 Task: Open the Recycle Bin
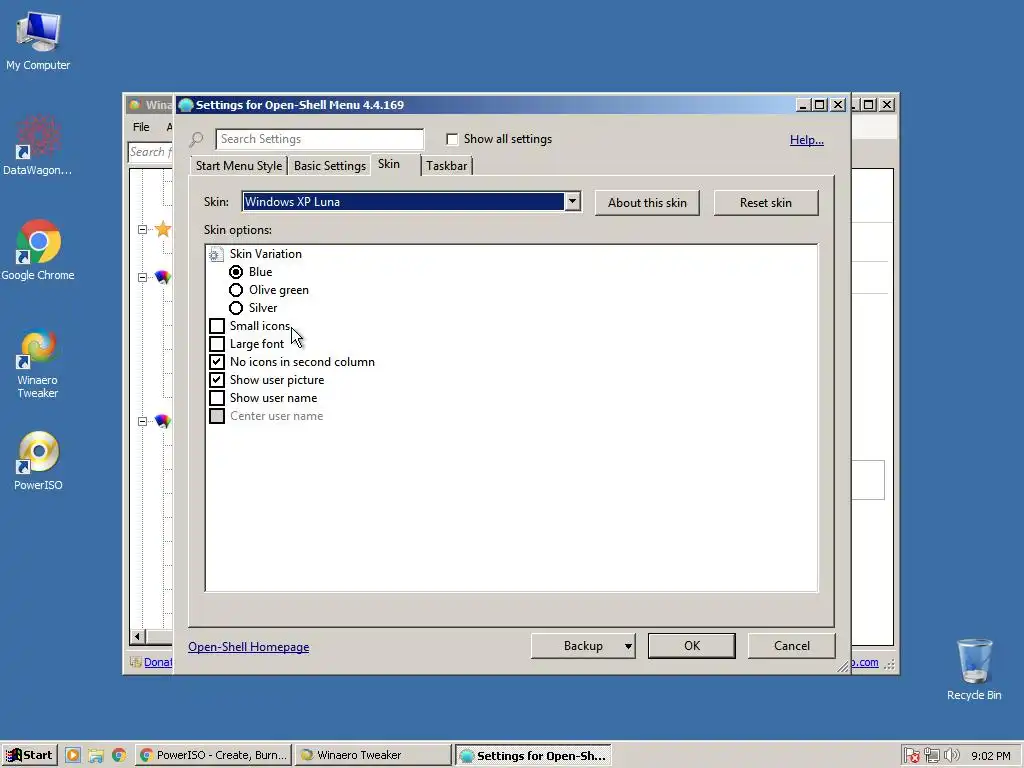(x=974, y=669)
